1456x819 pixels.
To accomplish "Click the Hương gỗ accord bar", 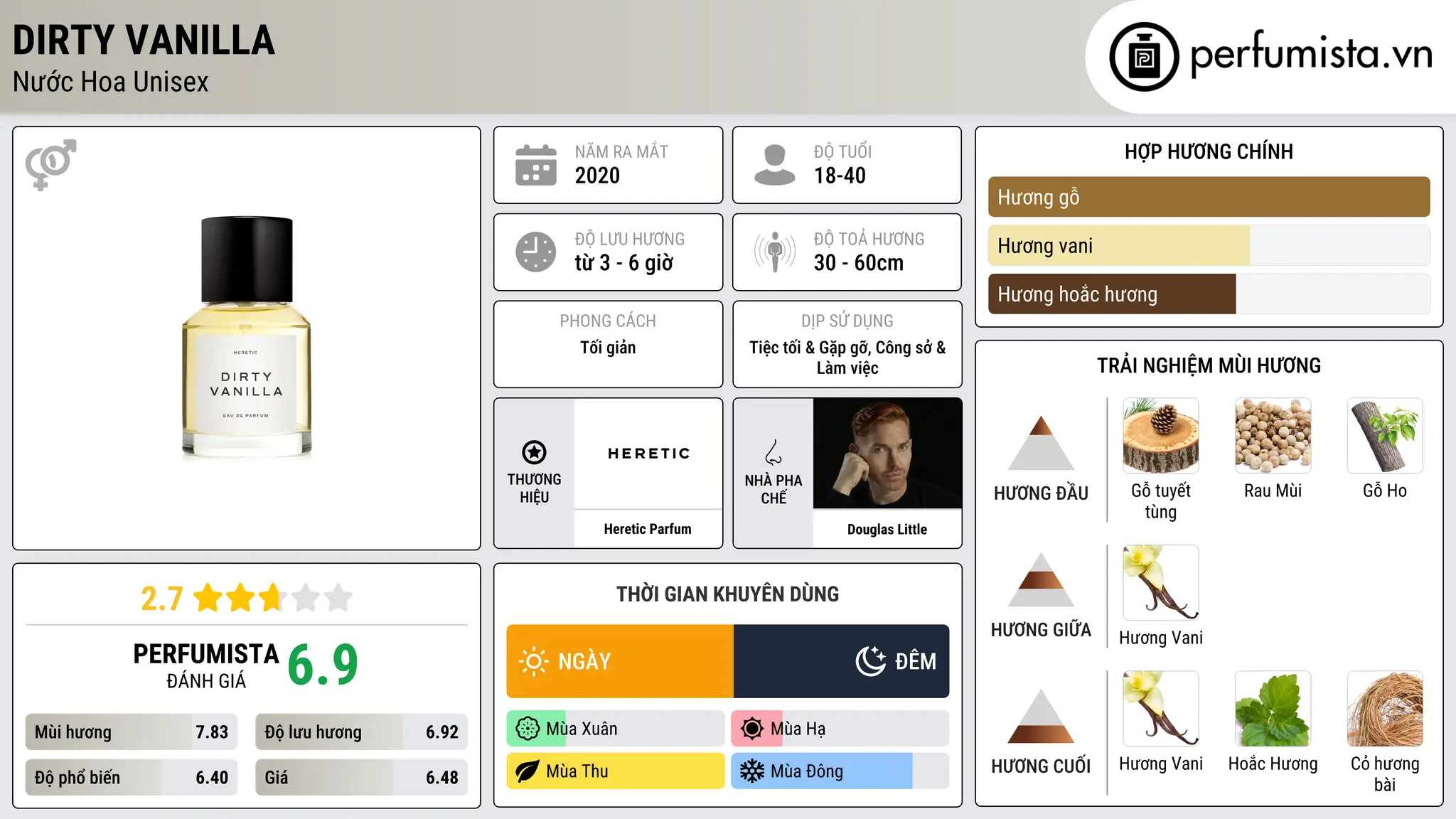I will [1209, 197].
